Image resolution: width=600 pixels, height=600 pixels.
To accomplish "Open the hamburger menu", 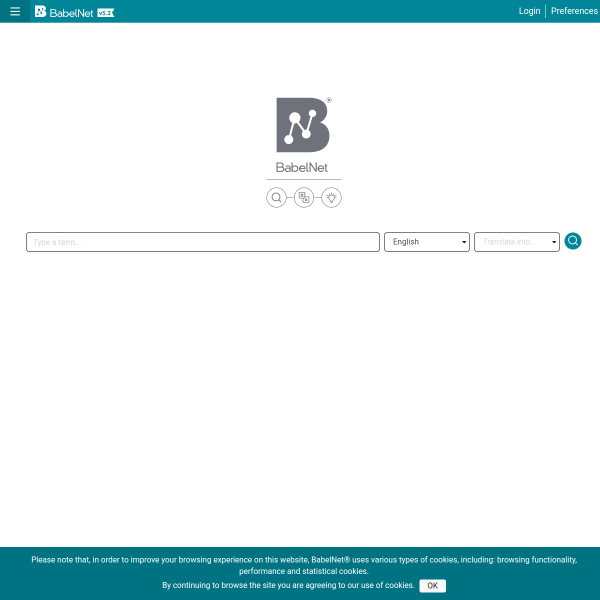I will click(x=15, y=11).
